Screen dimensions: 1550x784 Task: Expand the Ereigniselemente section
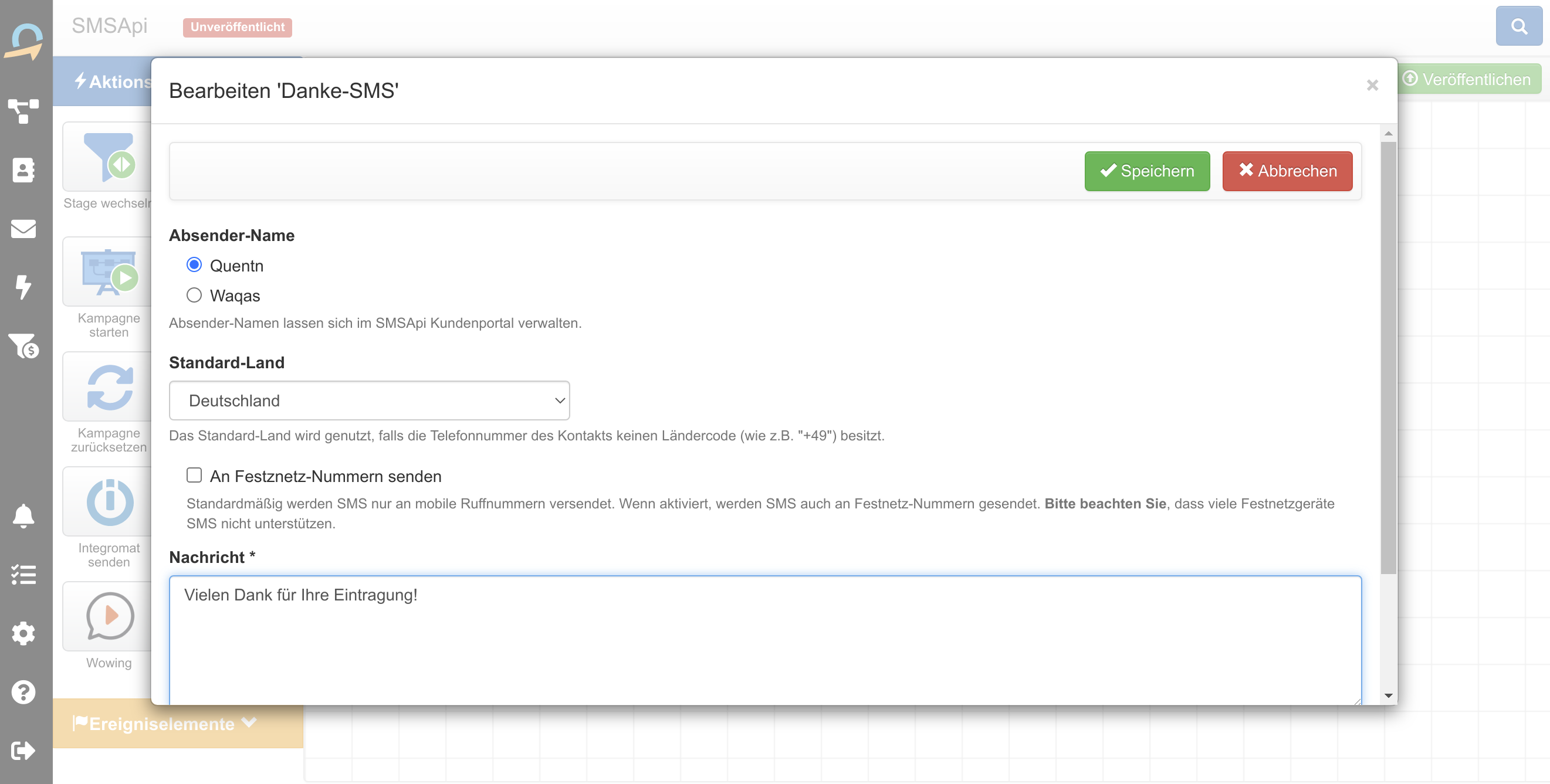tap(164, 723)
